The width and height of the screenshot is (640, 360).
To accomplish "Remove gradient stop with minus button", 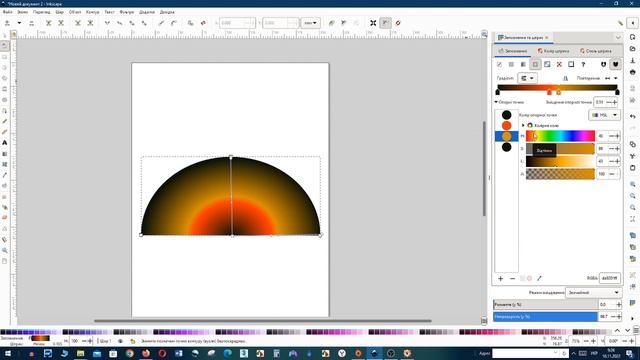I will (x=513, y=278).
